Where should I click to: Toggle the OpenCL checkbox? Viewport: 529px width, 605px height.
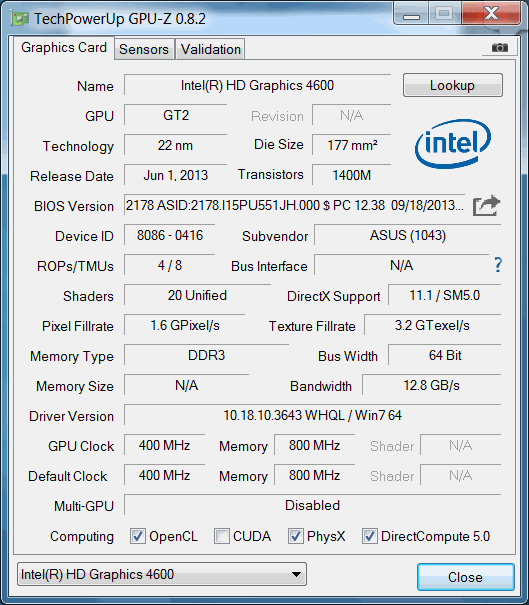(138, 536)
